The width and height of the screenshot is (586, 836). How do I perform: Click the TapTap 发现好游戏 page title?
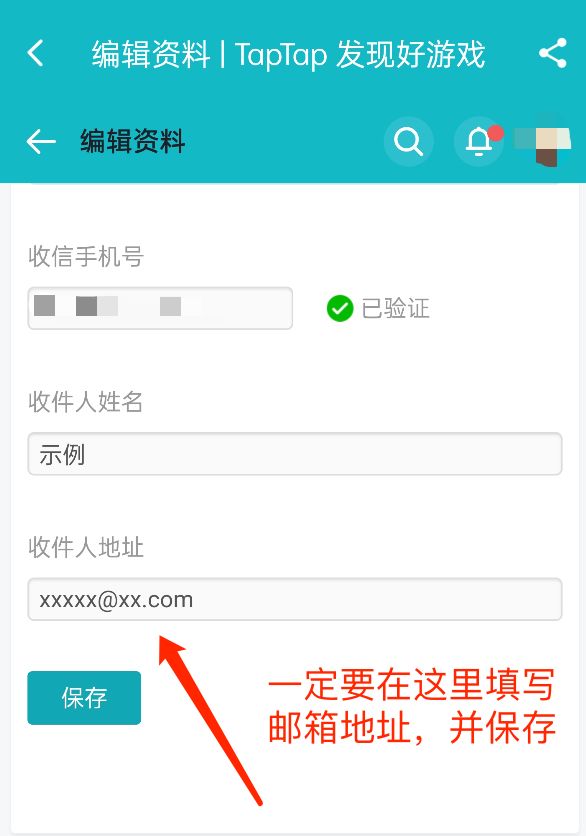(360, 54)
